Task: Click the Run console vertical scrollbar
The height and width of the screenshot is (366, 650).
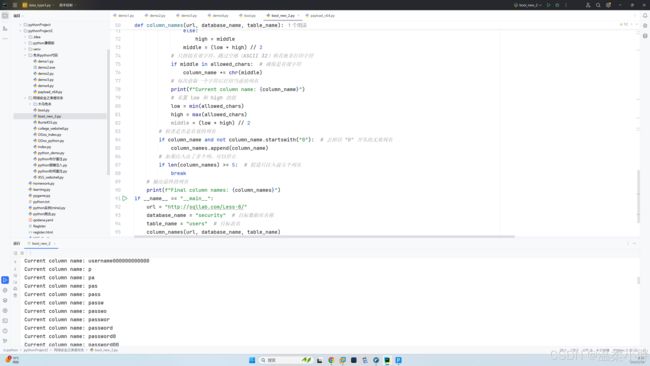Action: tap(638, 280)
